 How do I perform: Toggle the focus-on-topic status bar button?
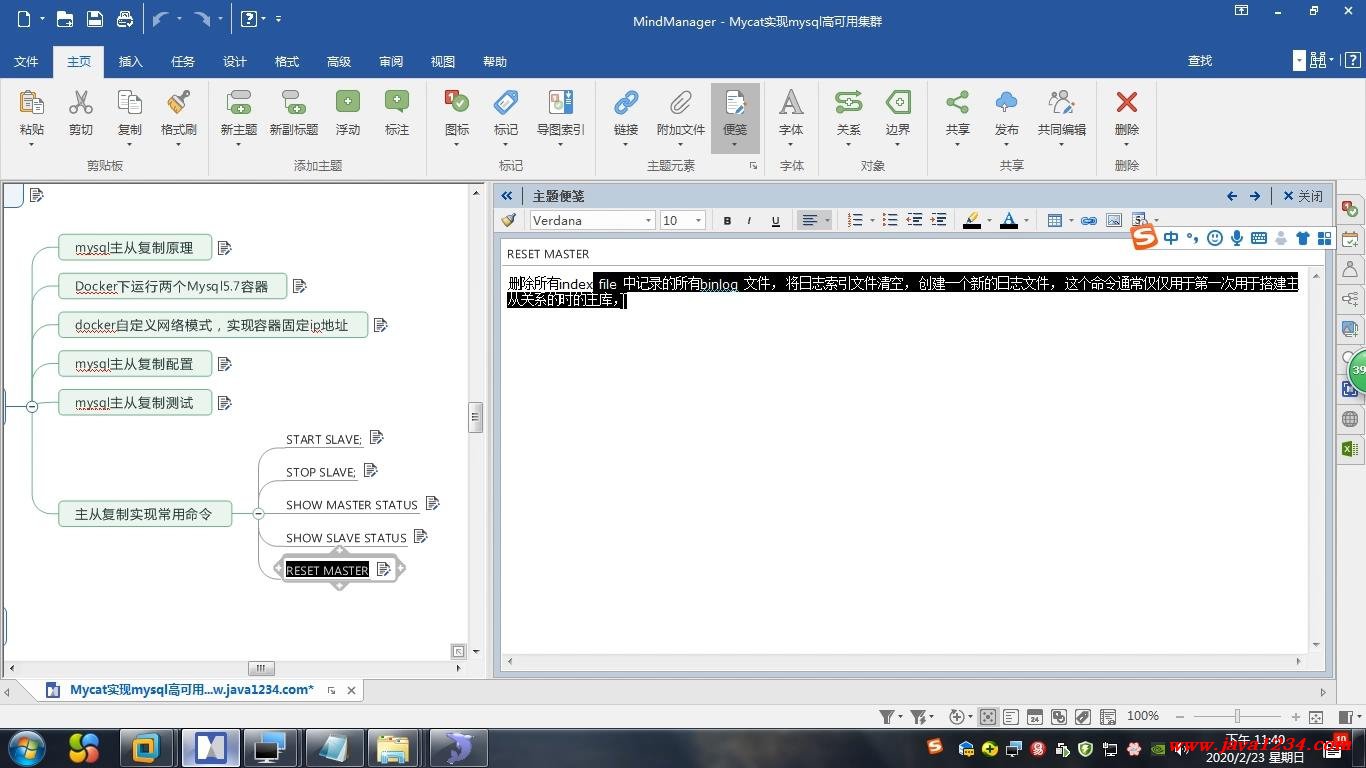pyautogui.click(x=987, y=717)
